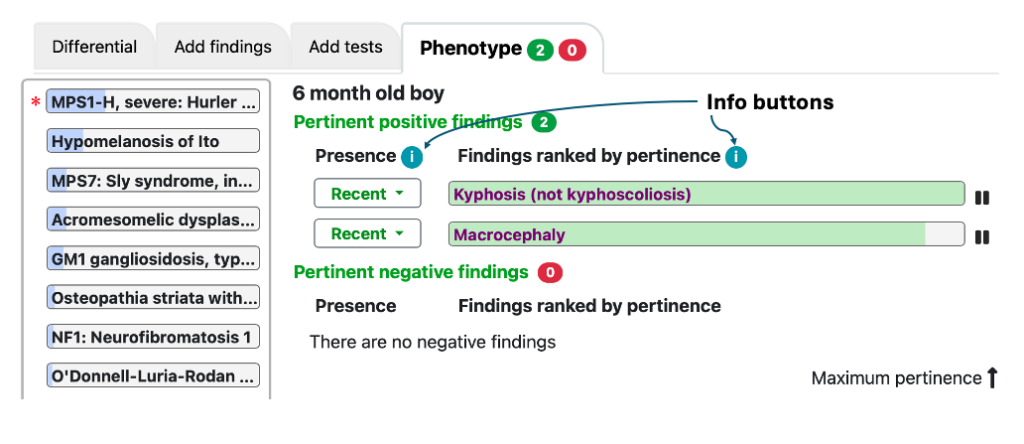Click the red negative count badge on Phenotype tab
The image size is (1024, 444).
572,50
